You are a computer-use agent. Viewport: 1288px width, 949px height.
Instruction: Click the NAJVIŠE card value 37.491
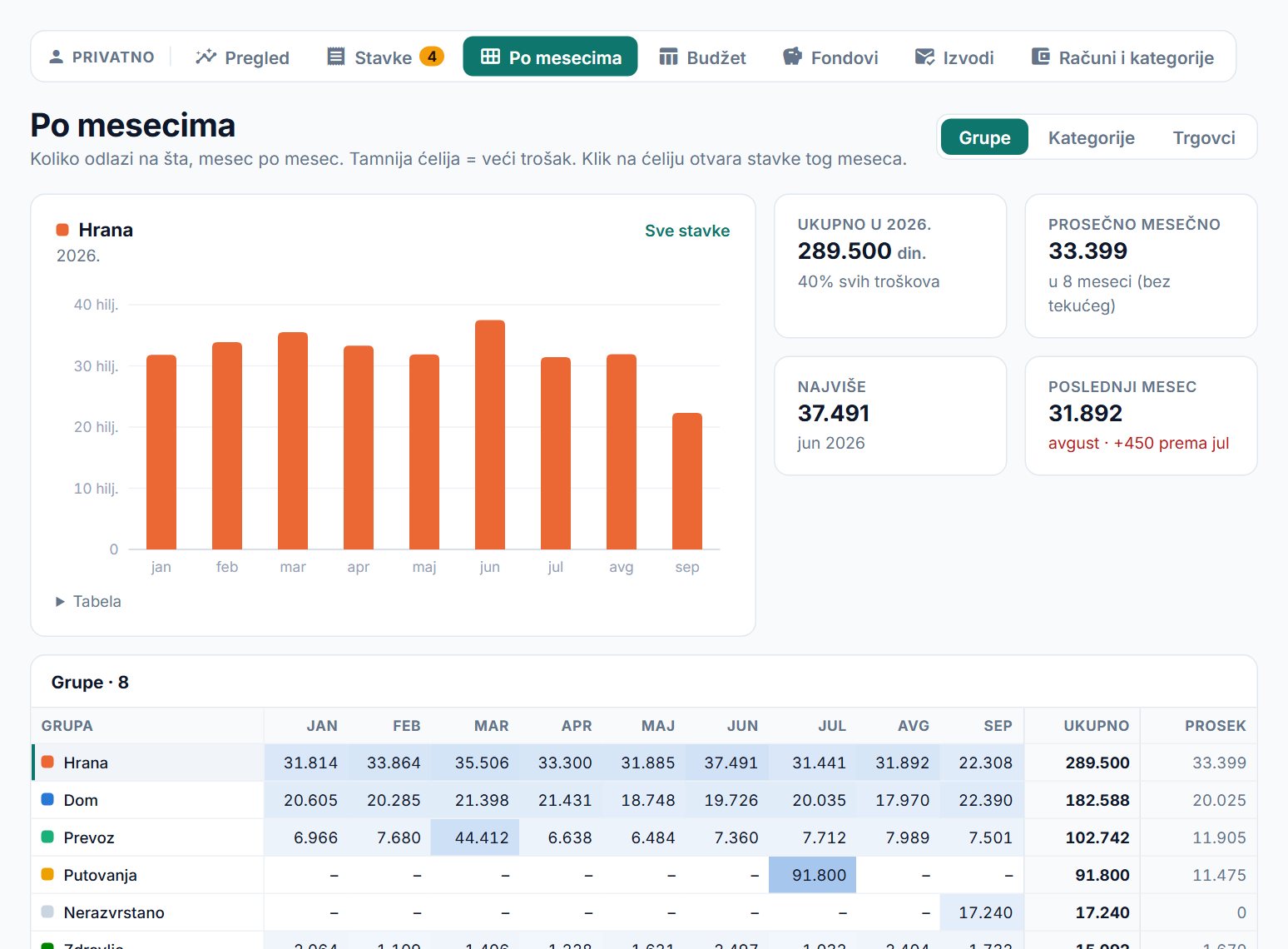tap(834, 413)
